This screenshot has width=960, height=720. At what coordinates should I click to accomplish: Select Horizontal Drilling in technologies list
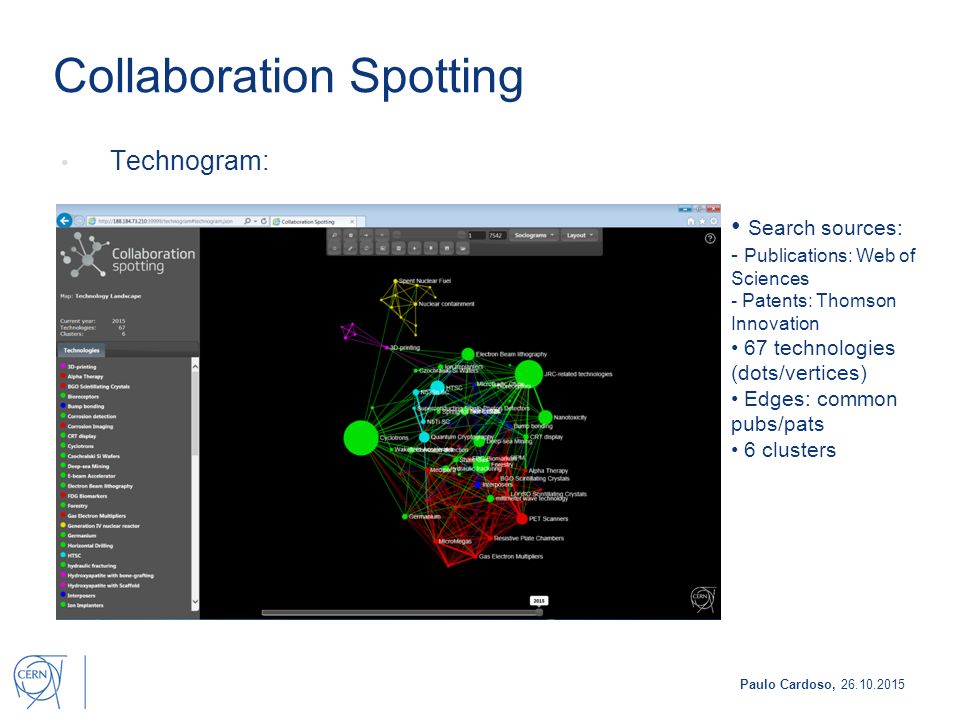(x=86, y=546)
